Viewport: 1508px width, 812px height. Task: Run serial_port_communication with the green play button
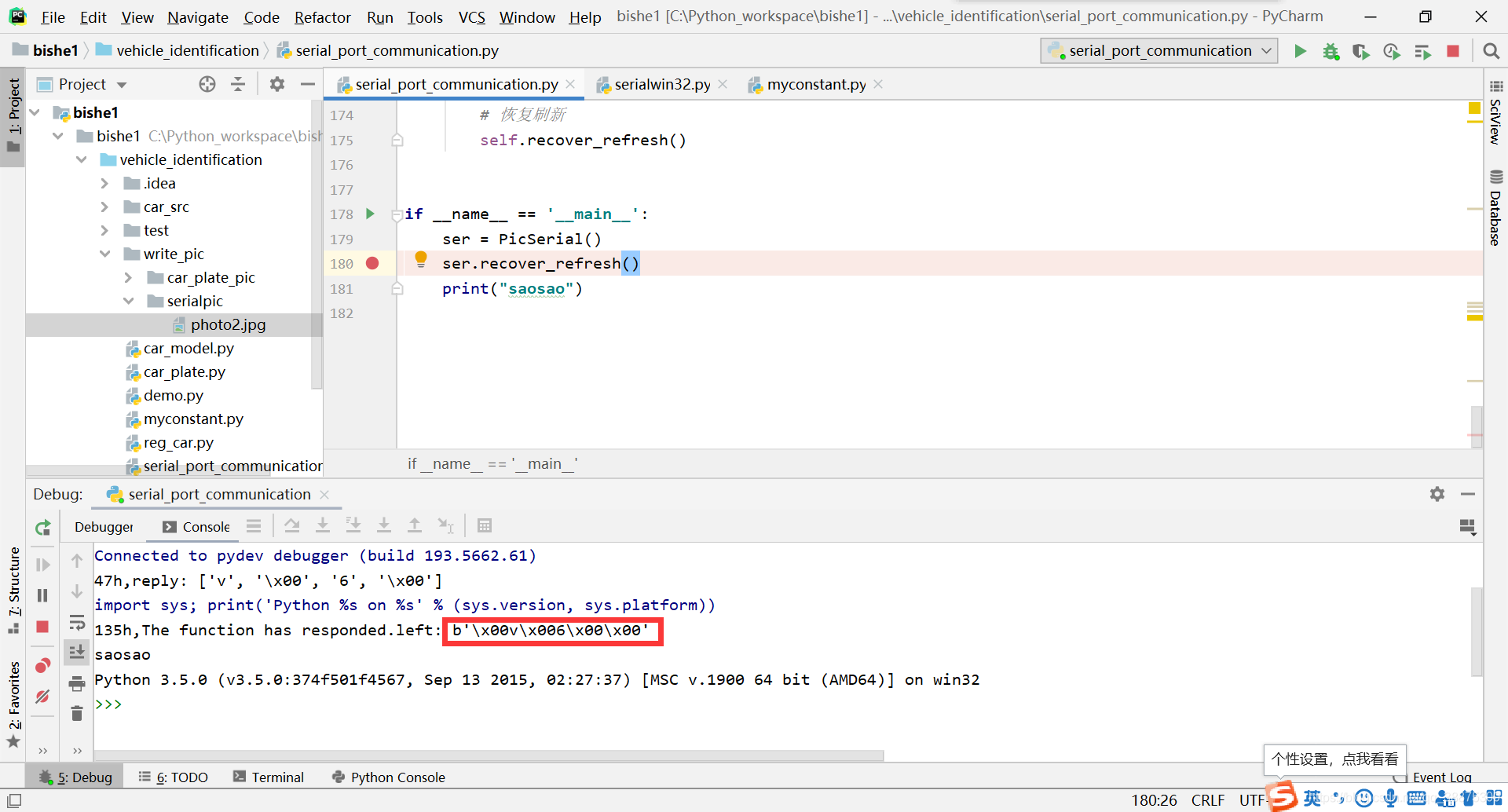point(1301,51)
